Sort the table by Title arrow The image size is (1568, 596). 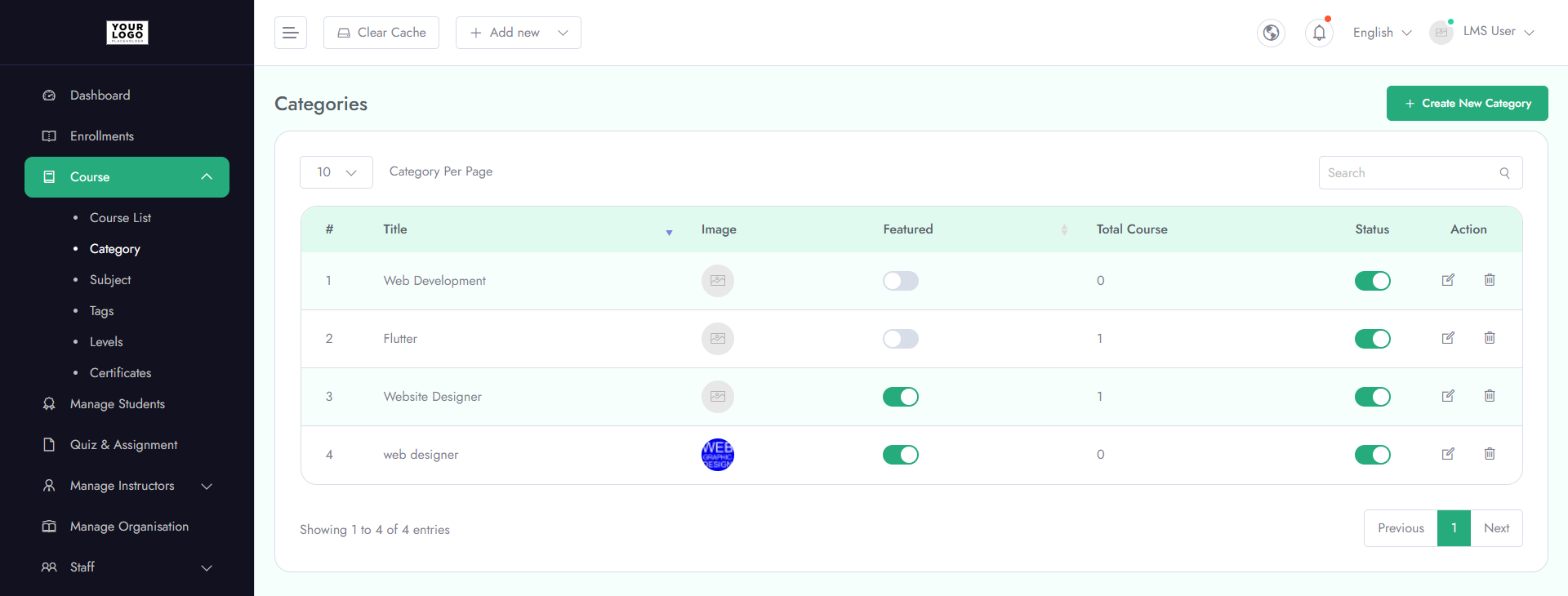tap(669, 233)
